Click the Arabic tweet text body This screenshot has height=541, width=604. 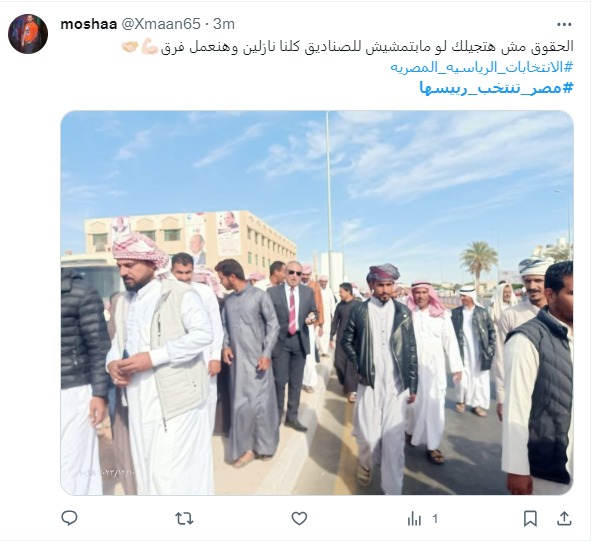pos(367,47)
